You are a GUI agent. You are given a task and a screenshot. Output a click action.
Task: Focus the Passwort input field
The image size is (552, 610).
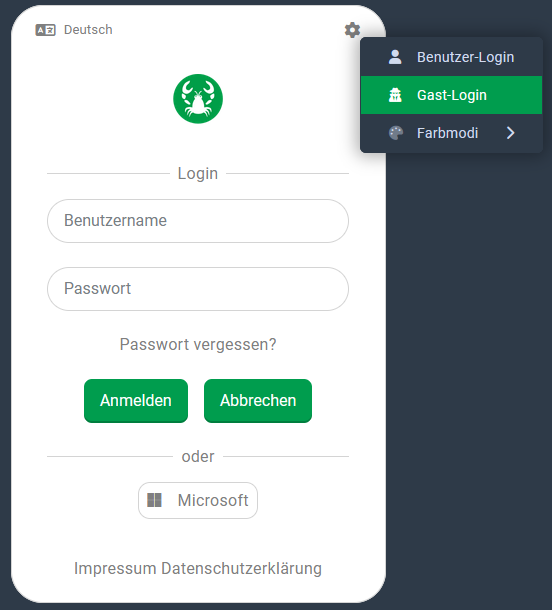coord(198,289)
